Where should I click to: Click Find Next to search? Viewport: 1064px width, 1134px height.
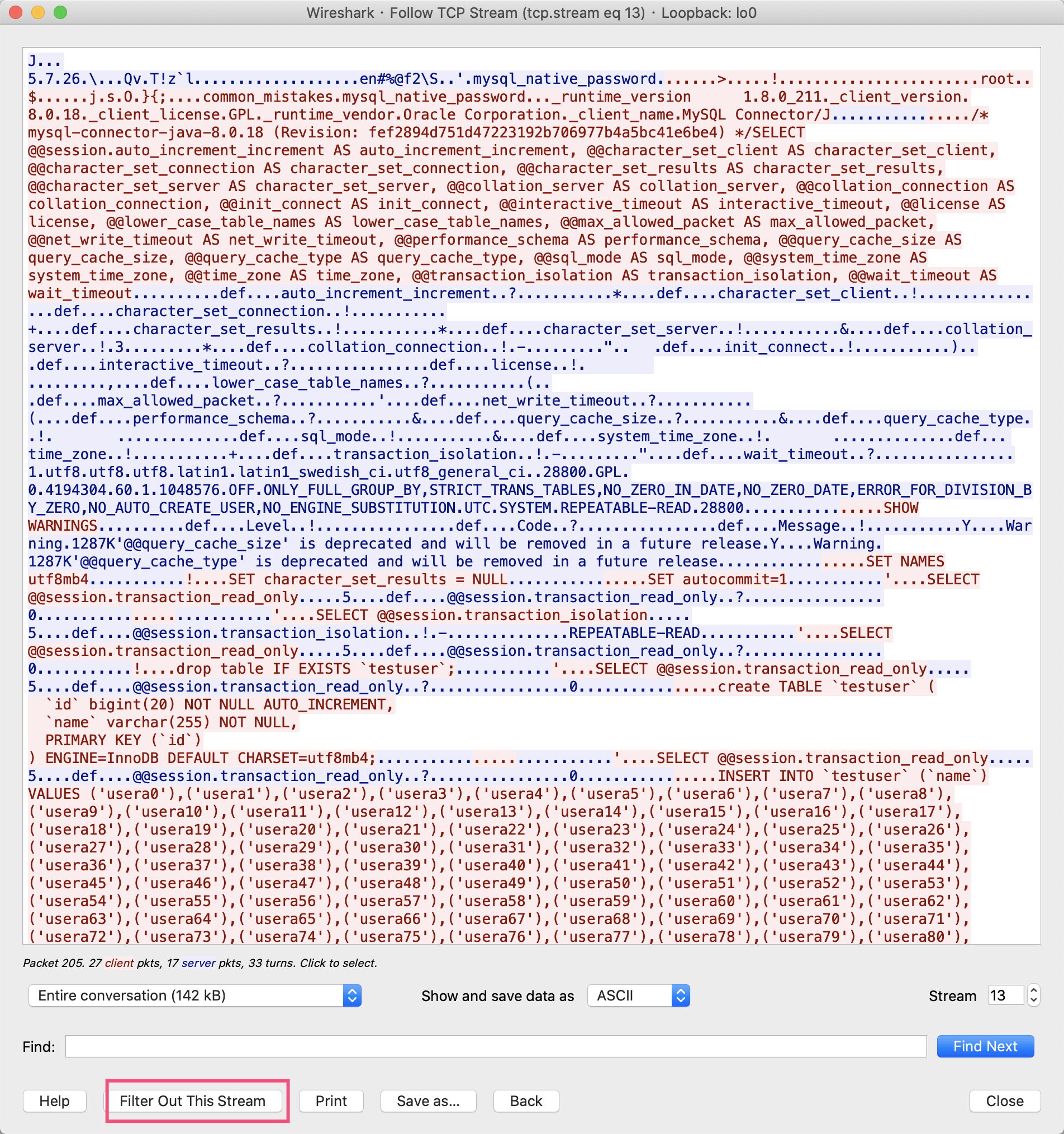(985, 1046)
